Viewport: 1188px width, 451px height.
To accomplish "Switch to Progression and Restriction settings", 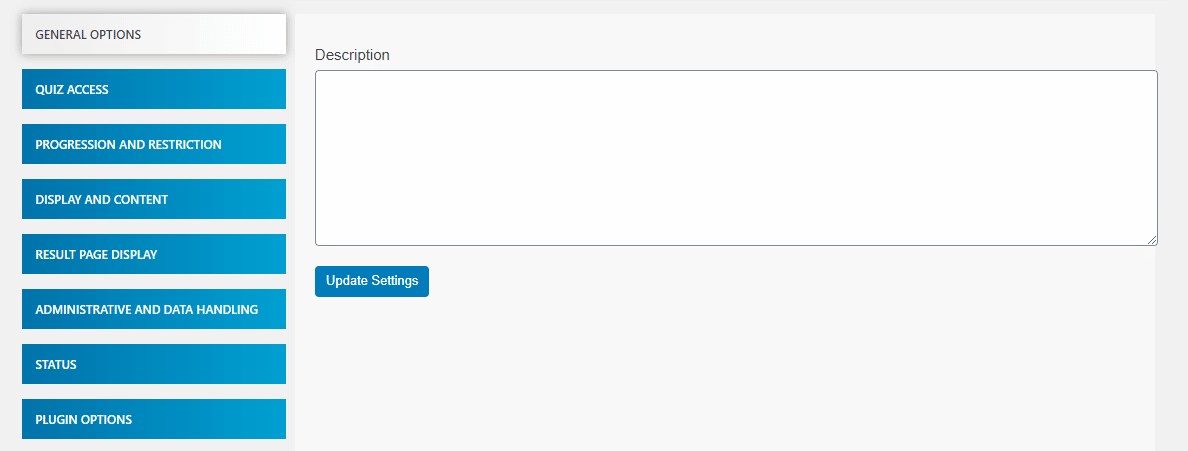I will tap(154, 144).
